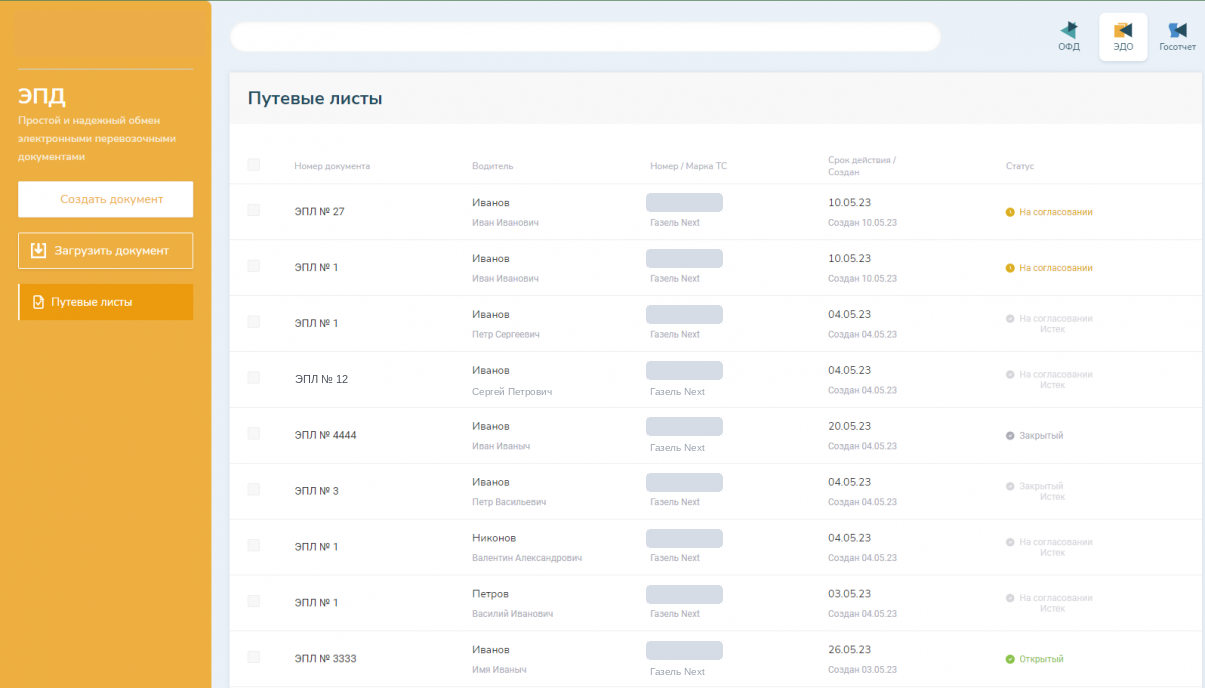1205x688 pixels.
Task: Click the orange status icon for ЭПЛ № 27
Action: click(1010, 212)
